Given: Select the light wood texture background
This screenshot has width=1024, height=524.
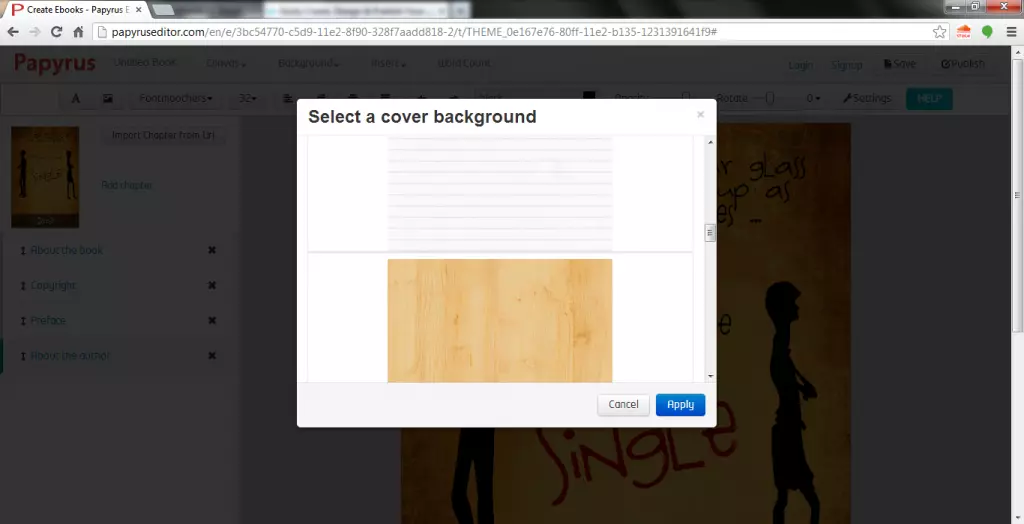Looking at the screenshot, I should pos(500,321).
